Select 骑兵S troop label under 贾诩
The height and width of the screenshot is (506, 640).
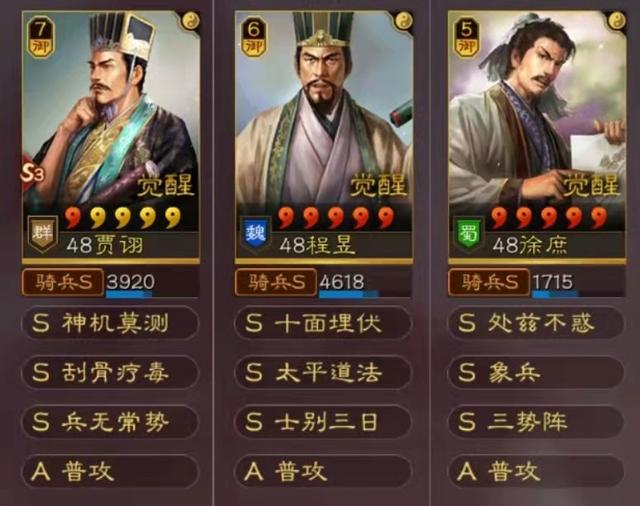(63, 282)
